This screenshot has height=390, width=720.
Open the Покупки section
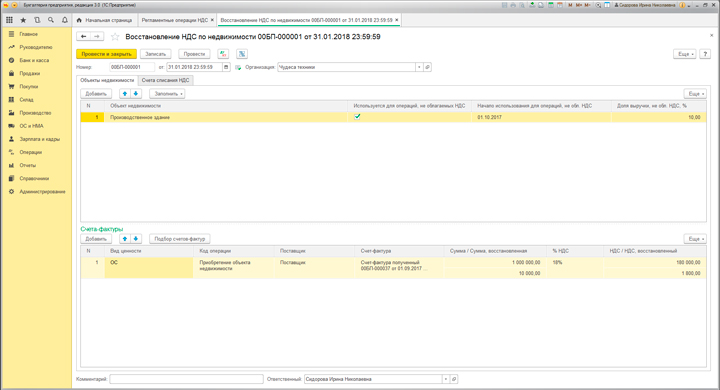(28, 86)
